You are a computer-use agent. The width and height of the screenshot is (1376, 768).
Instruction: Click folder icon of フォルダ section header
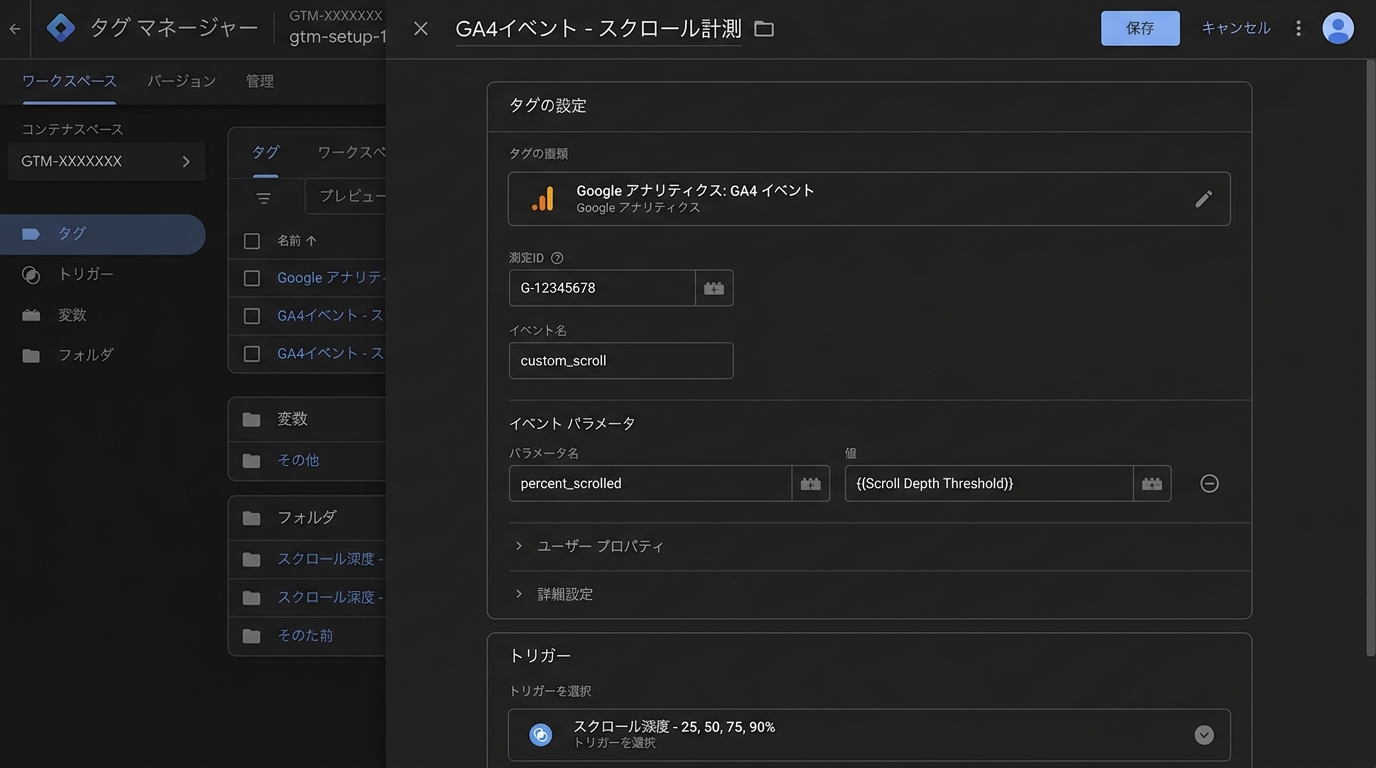pyautogui.click(x=251, y=518)
